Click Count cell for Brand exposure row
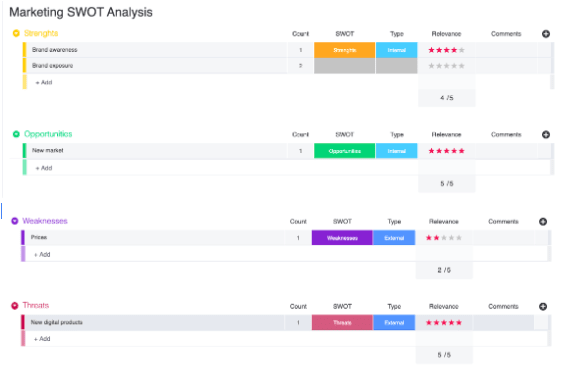This screenshot has height=369, width=561. pos(300,66)
